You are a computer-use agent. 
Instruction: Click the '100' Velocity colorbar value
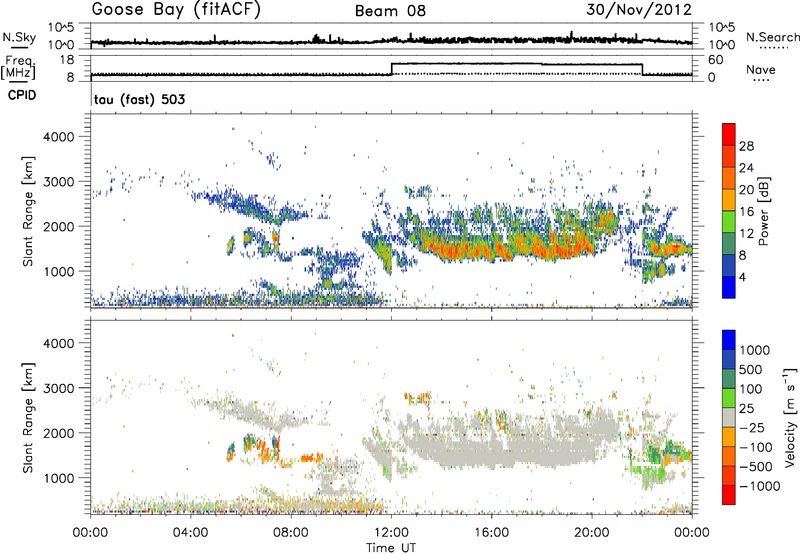click(750, 389)
